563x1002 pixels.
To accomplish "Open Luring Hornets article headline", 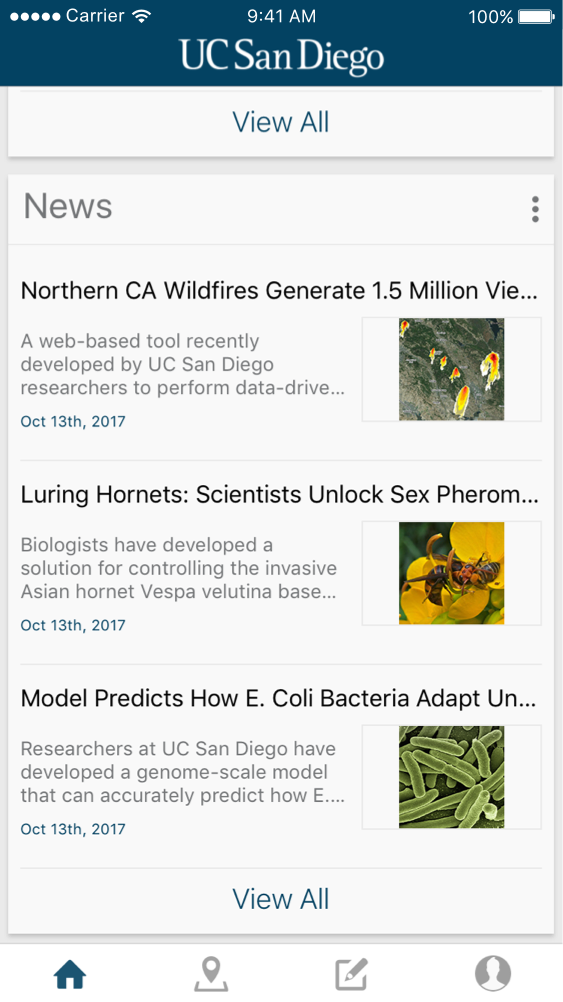I will point(279,495).
